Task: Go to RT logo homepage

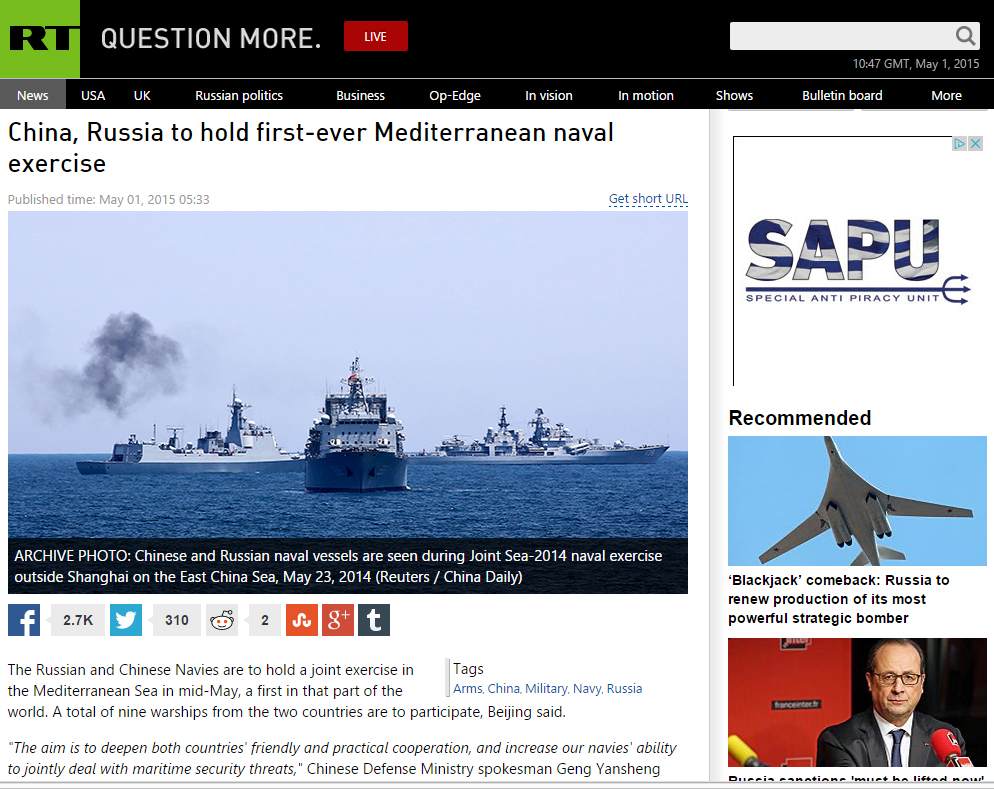Action: point(40,39)
